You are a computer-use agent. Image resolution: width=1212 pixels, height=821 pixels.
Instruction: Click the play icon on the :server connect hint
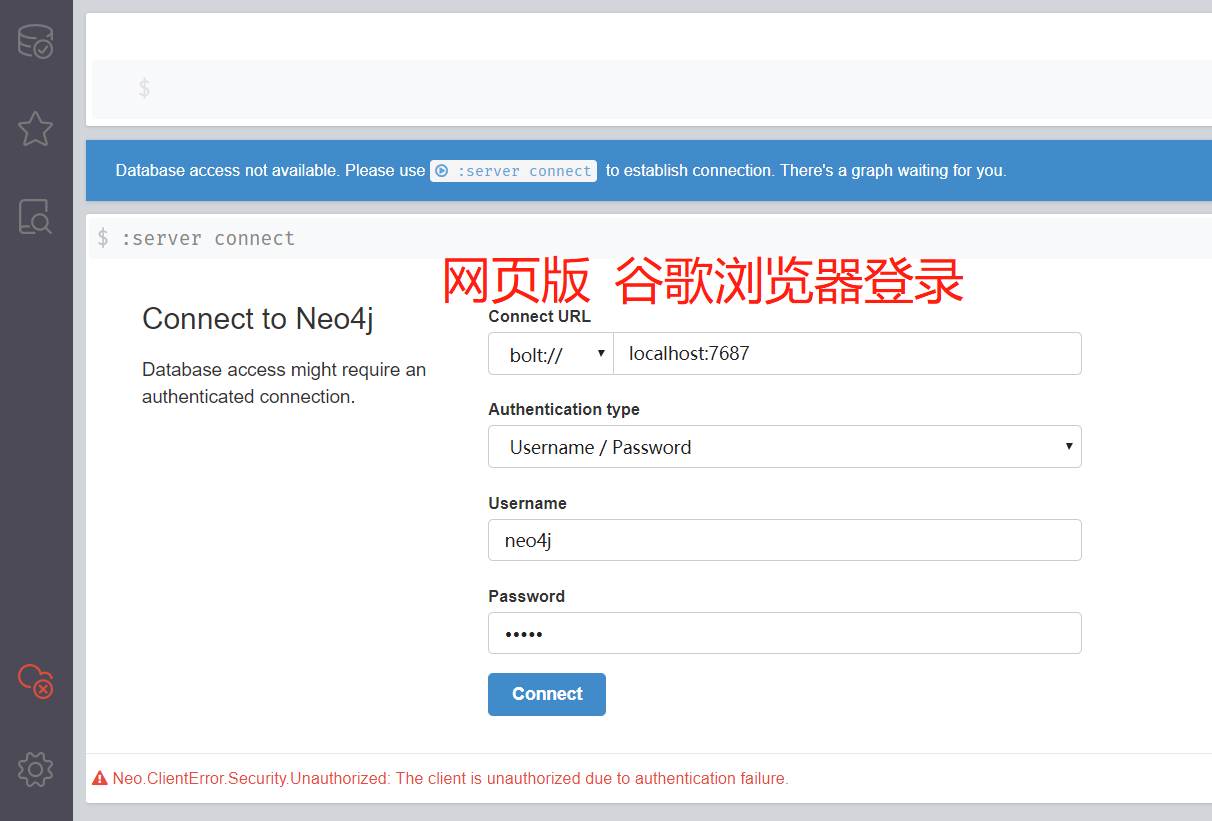pyautogui.click(x=442, y=171)
